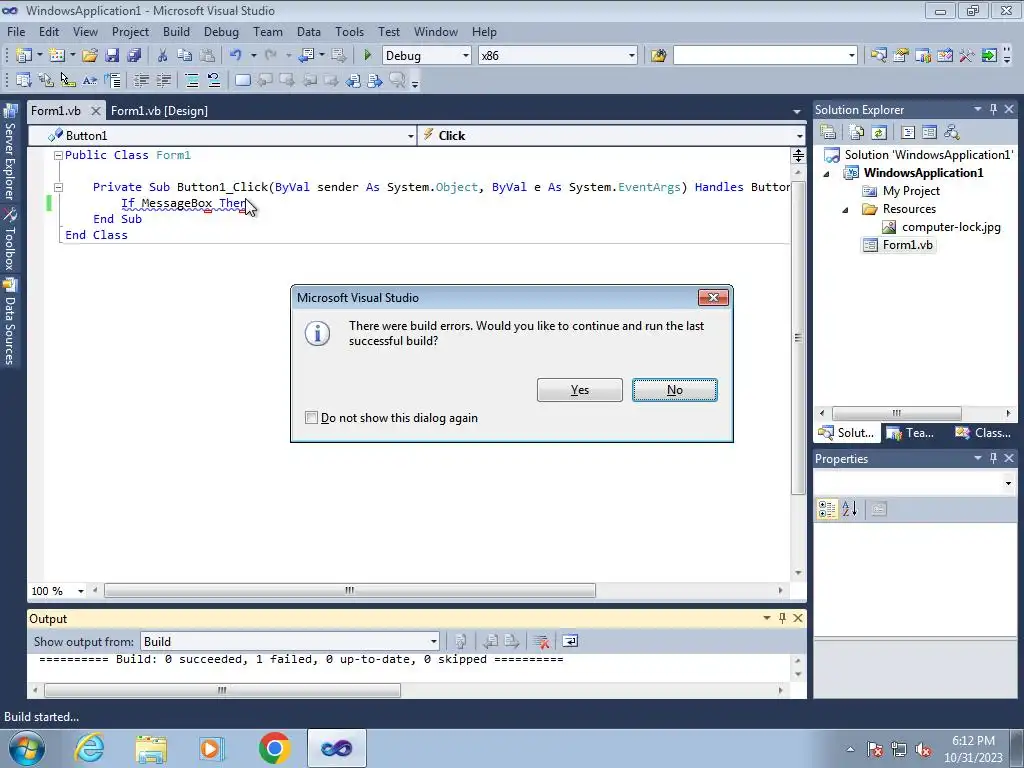
Task: Collapse the Public Class Form1 code region
Action: 58,155
